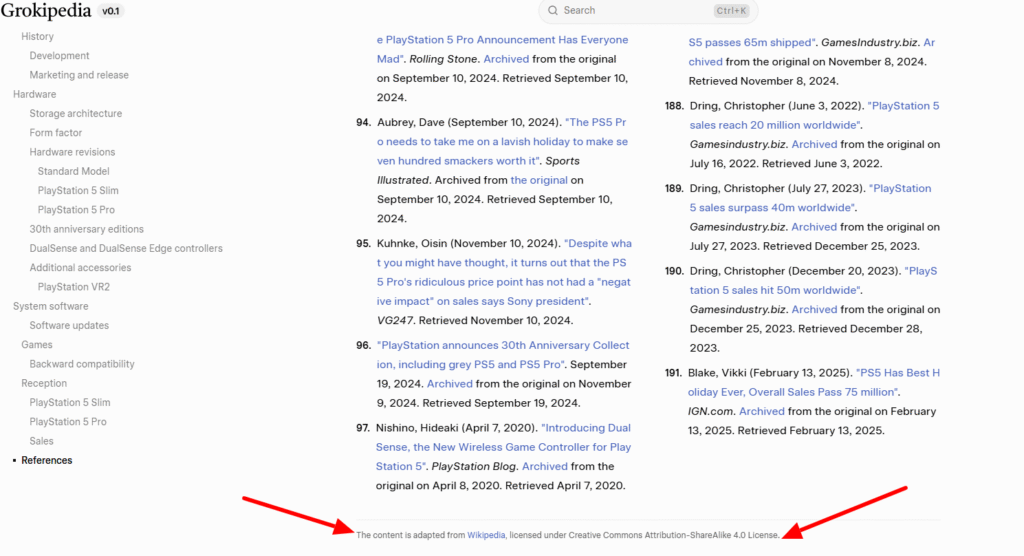Click References in table of contents
Viewport: 1024px width, 556px height.
46,460
